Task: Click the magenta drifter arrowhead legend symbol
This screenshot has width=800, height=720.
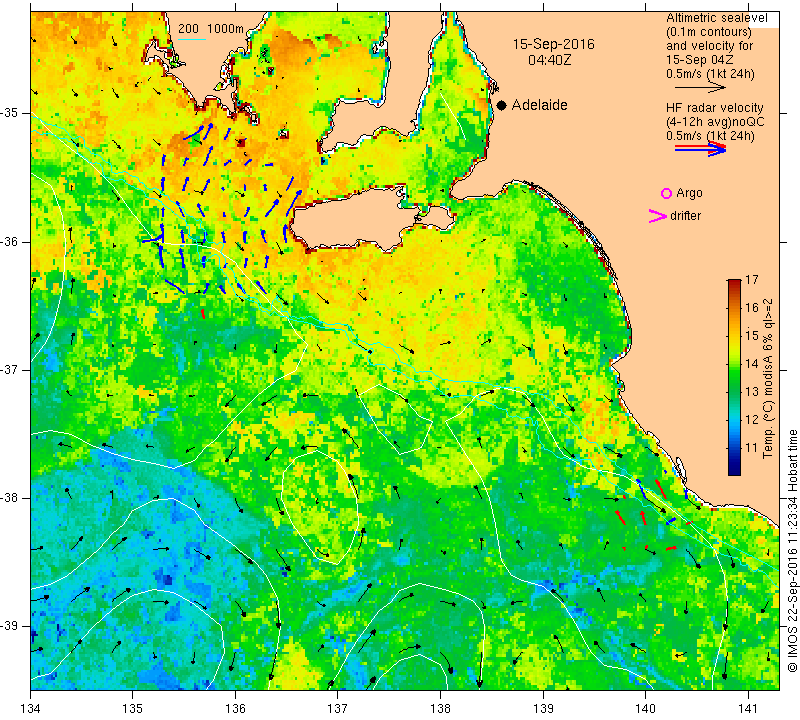Action: 657,216
